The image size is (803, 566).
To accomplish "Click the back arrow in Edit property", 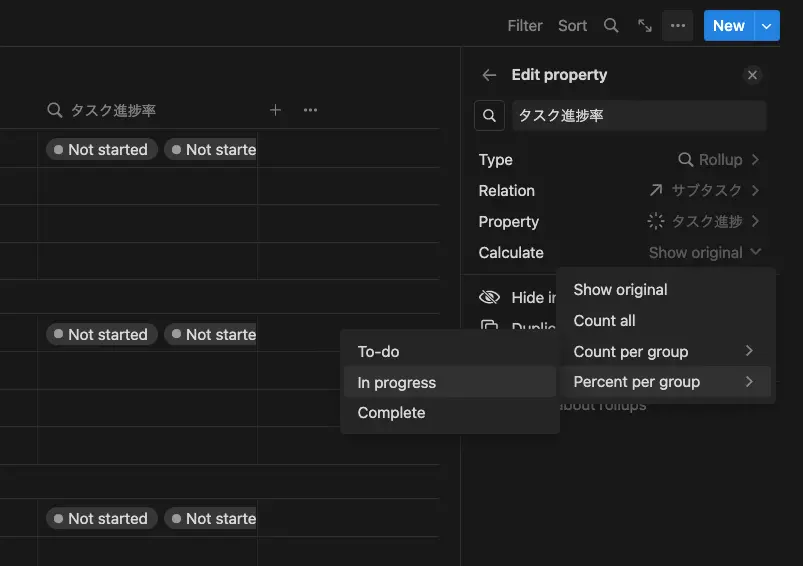I will coord(489,75).
